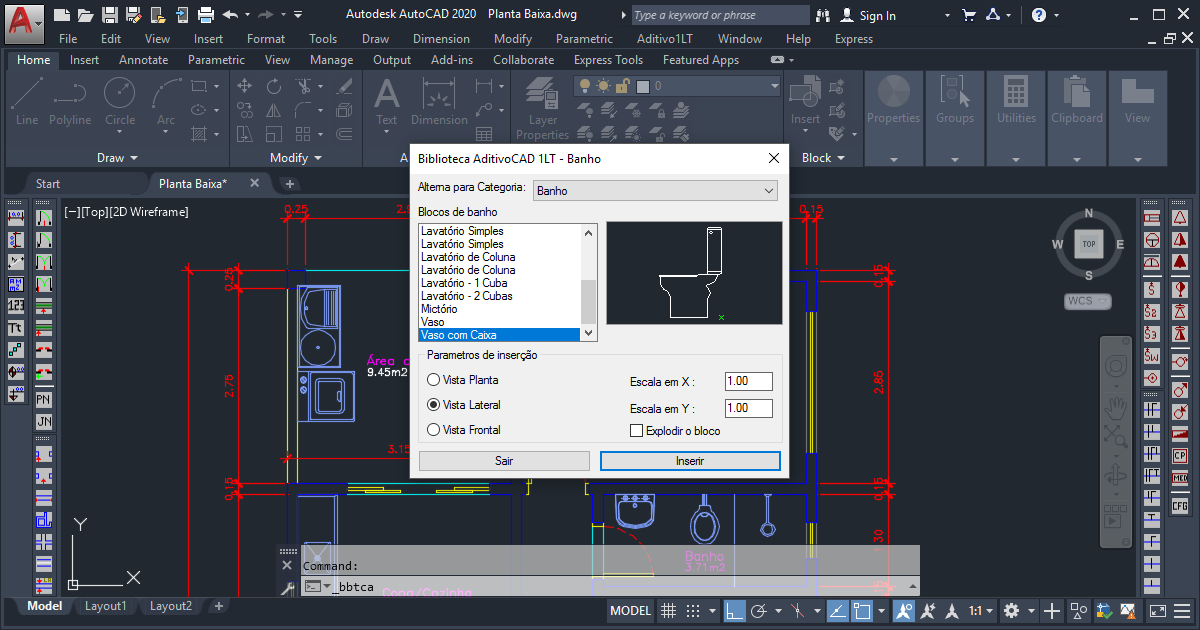Select Vista Frontal radio button

tap(433, 430)
